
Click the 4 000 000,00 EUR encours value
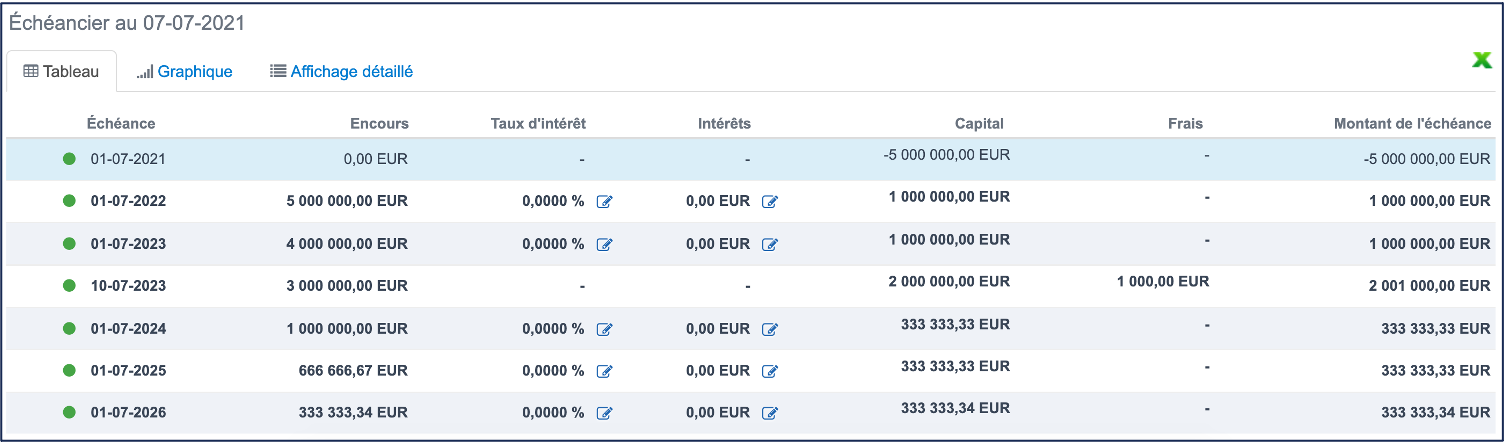pos(348,244)
